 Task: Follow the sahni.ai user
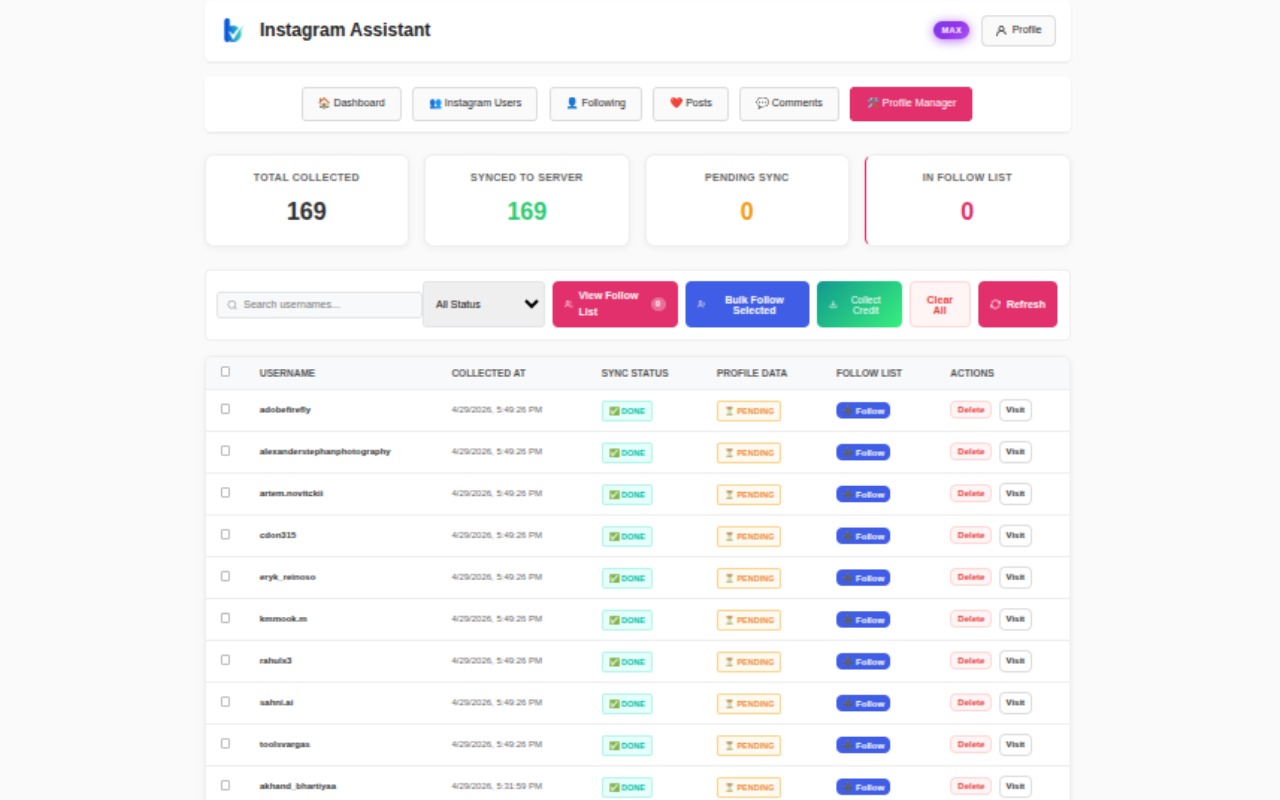[863, 704]
